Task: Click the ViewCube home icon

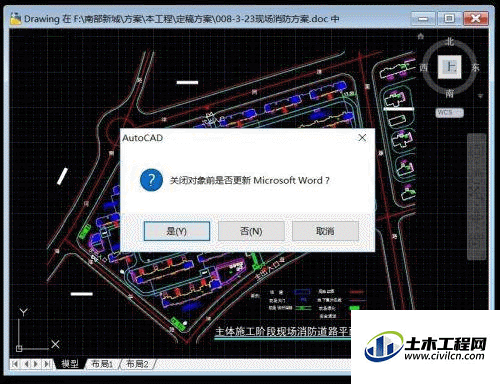Action: 421,36
